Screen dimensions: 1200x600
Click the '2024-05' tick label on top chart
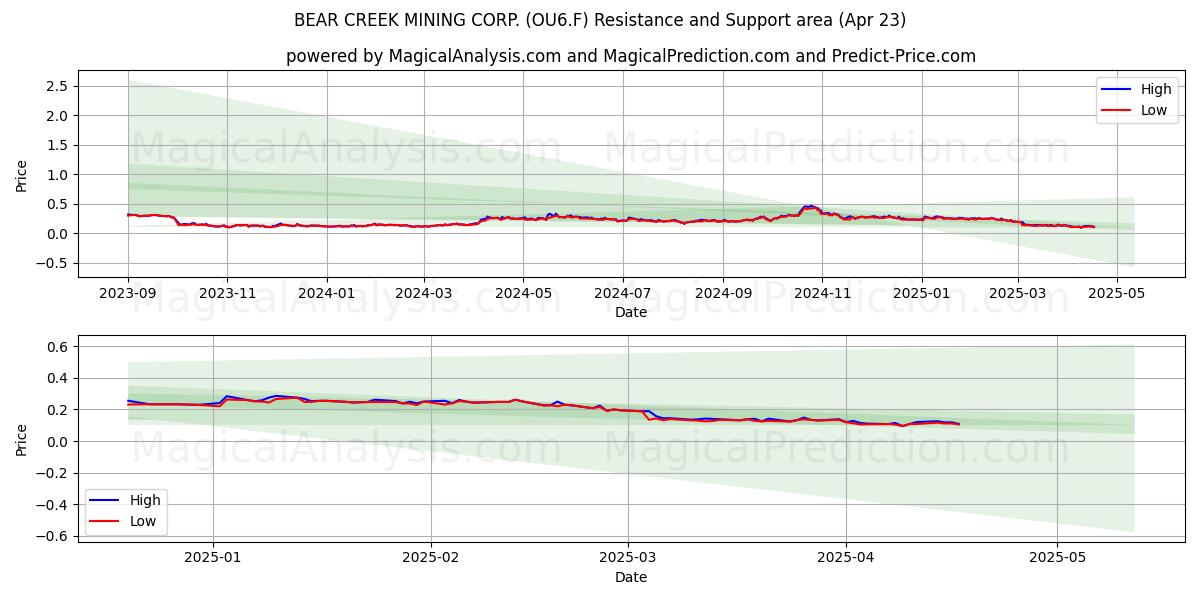click(523, 293)
